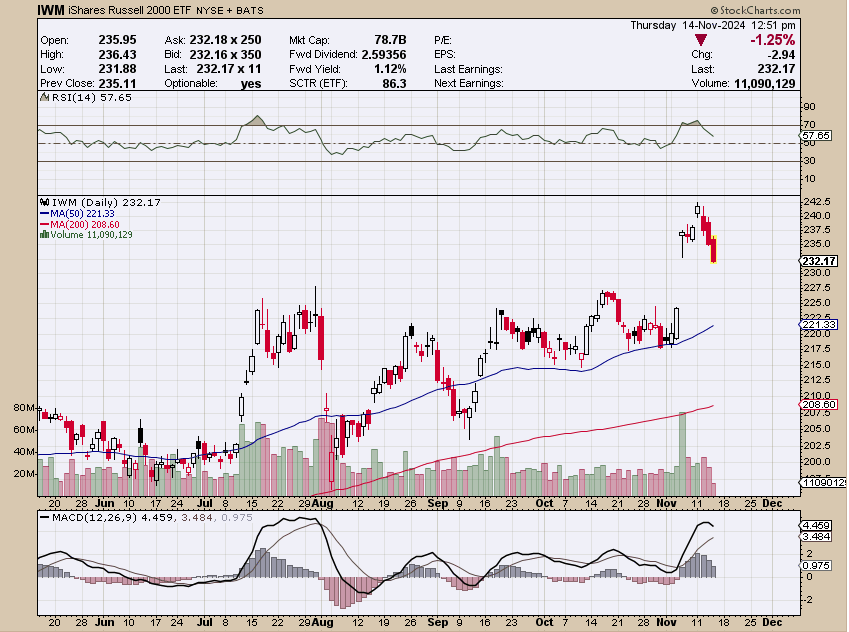Click the 221.33 tag on the price axis

[819, 324]
